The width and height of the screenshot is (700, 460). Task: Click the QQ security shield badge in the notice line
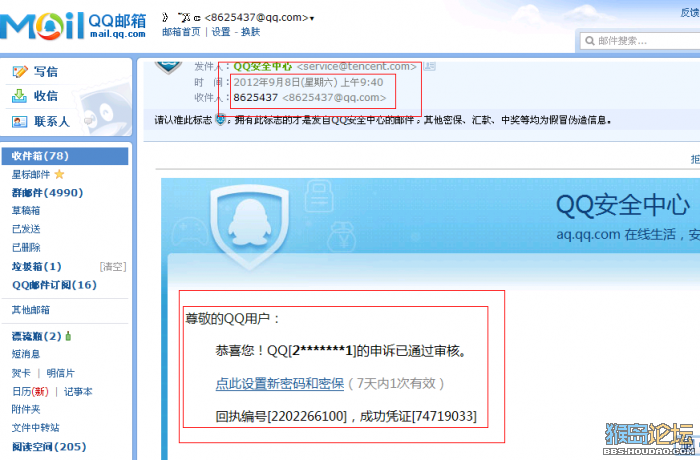221,120
